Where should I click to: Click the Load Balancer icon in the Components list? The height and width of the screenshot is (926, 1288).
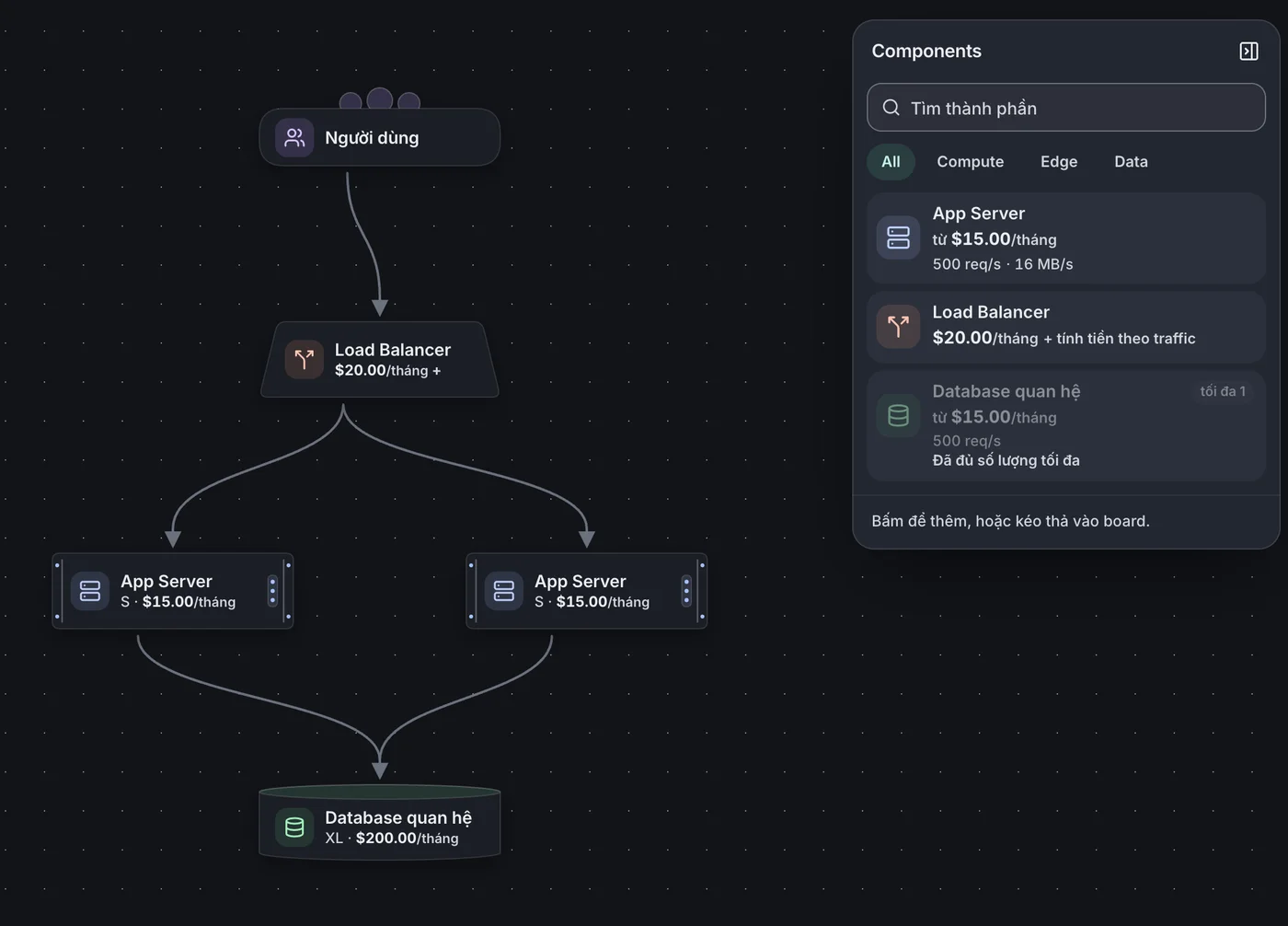898,326
